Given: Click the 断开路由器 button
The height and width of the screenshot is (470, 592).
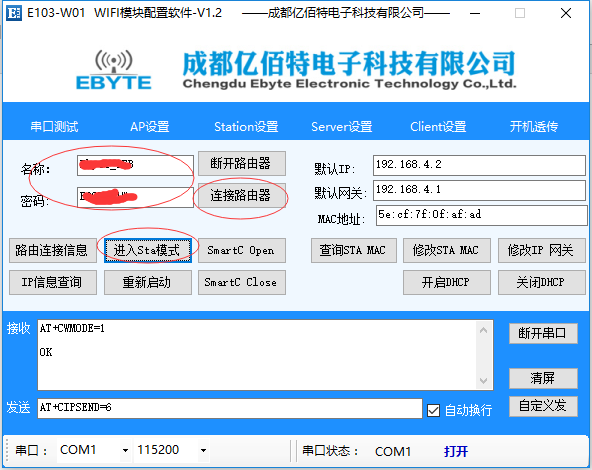Looking at the screenshot, I should (242, 163).
